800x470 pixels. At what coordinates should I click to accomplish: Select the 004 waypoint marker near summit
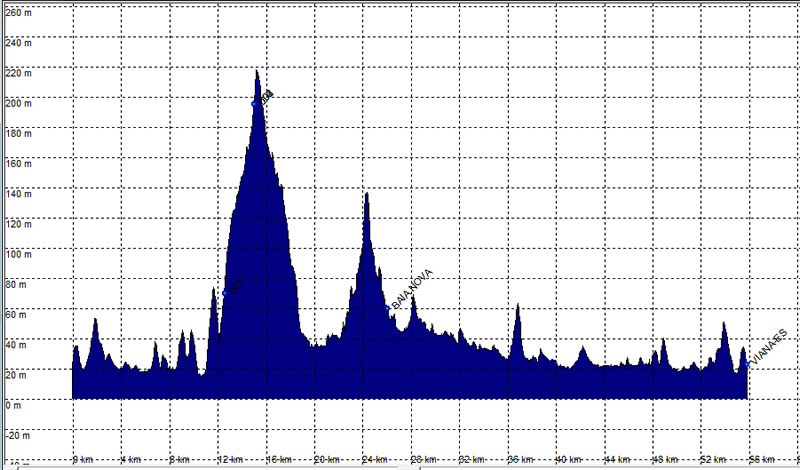click(x=254, y=104)
